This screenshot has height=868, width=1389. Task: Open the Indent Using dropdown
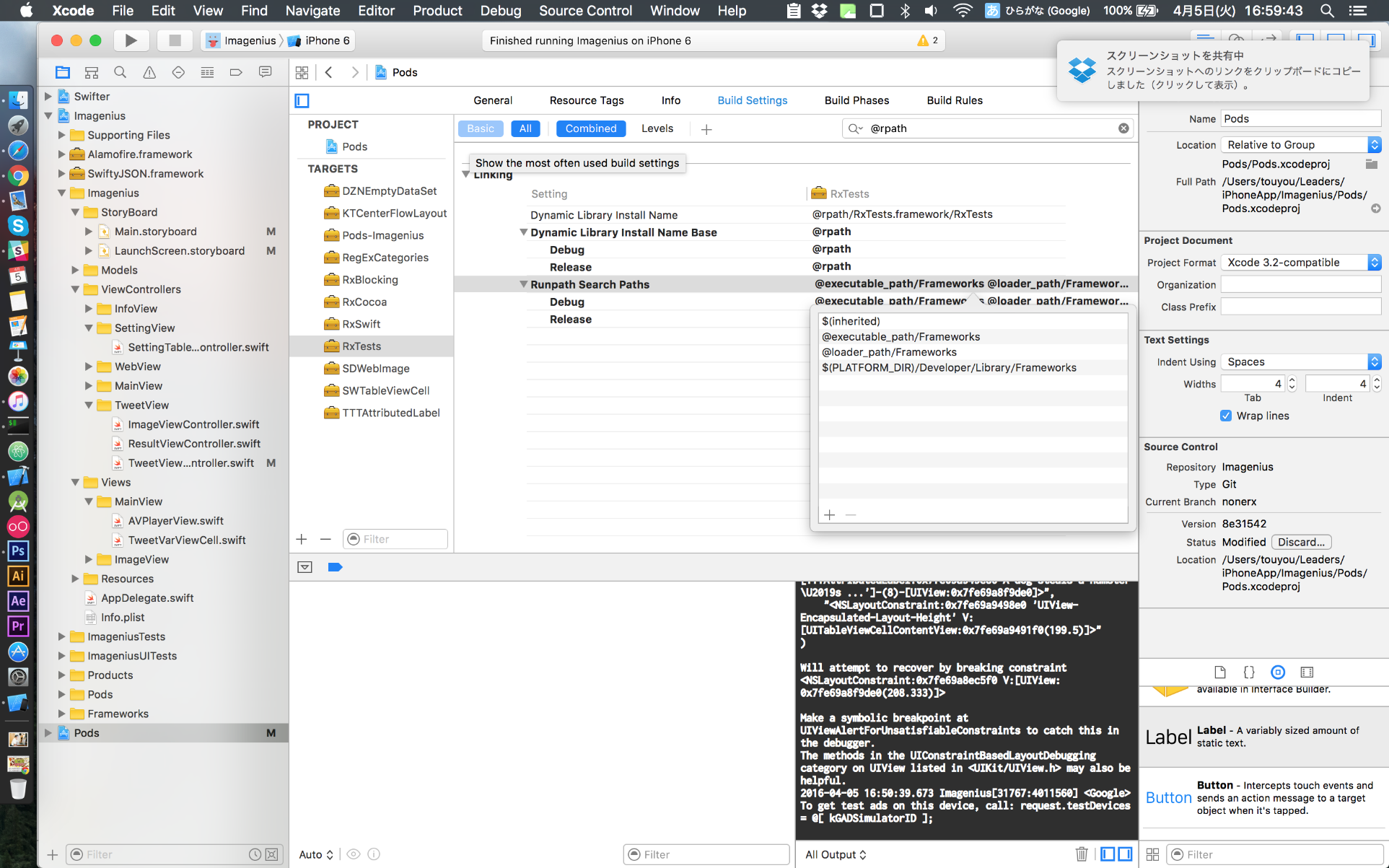(1300, 361)
